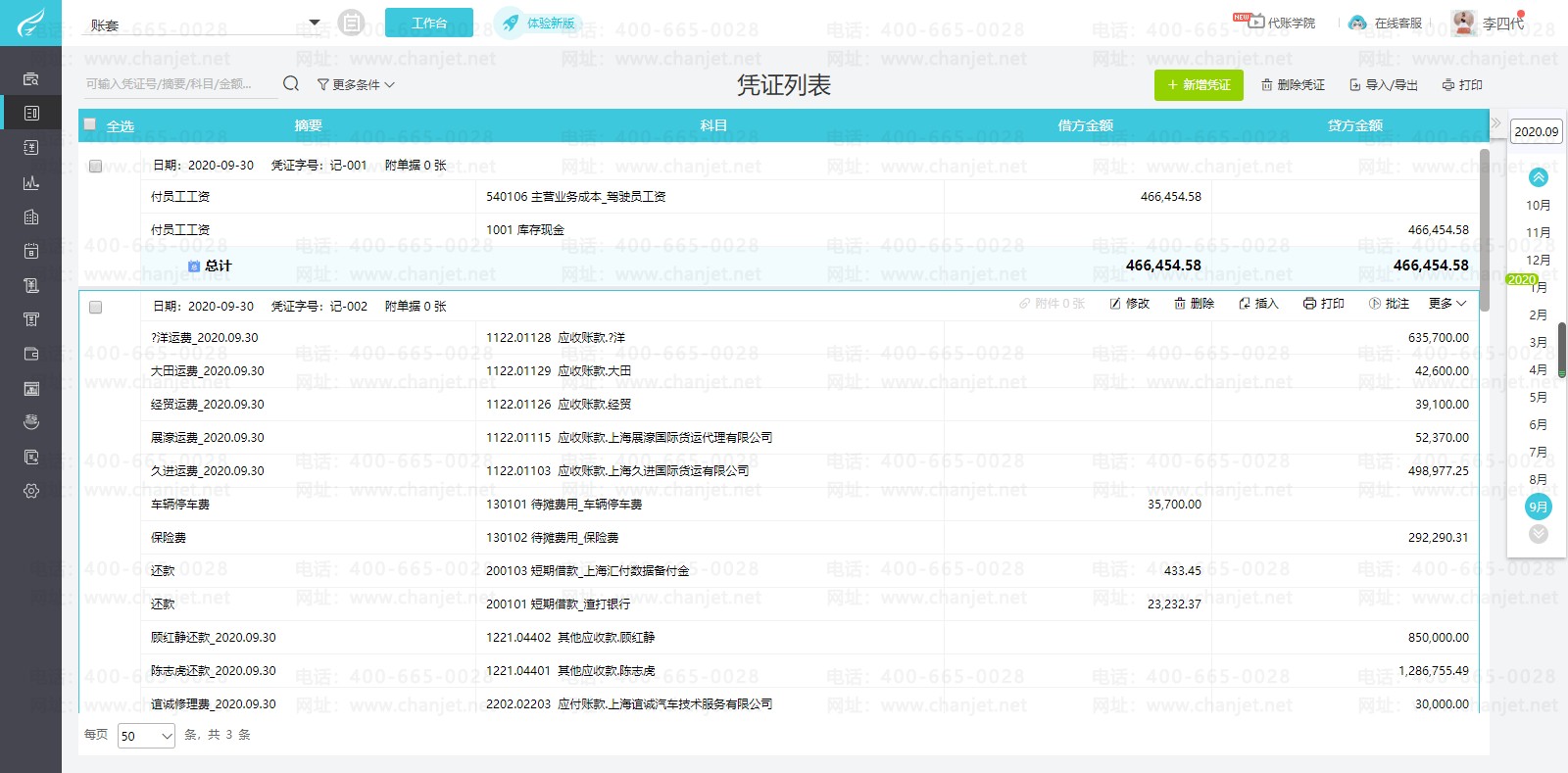Expand 更多条件 filter options
Image resolution: width=1568 pixels, height=773 pixels.
coord(356,85)
